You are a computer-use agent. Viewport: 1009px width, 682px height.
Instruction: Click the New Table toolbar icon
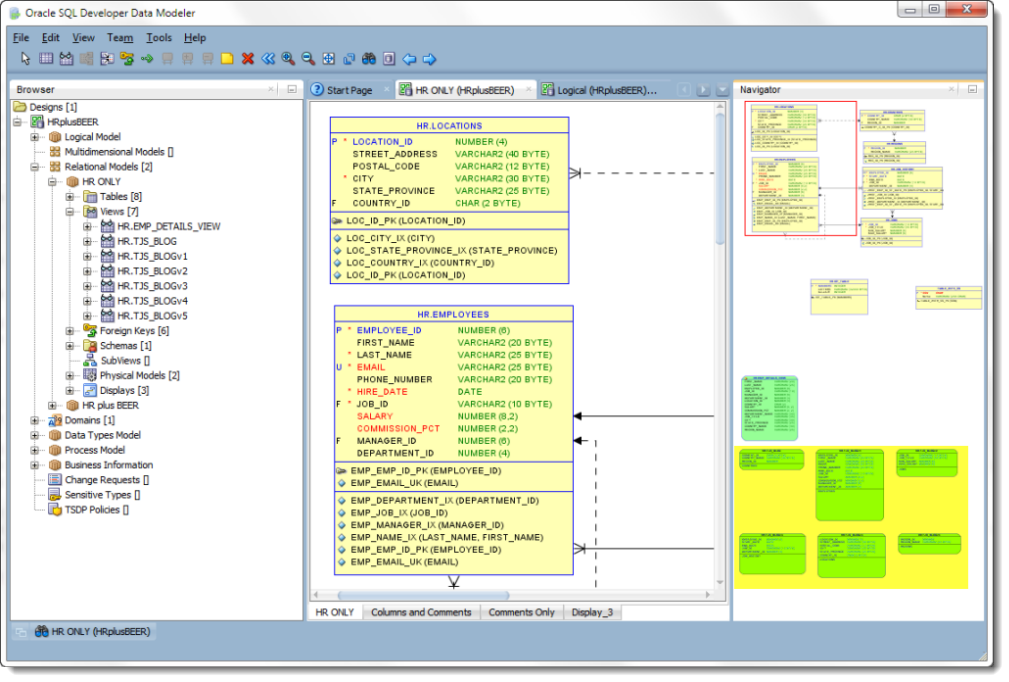[46, 59]
